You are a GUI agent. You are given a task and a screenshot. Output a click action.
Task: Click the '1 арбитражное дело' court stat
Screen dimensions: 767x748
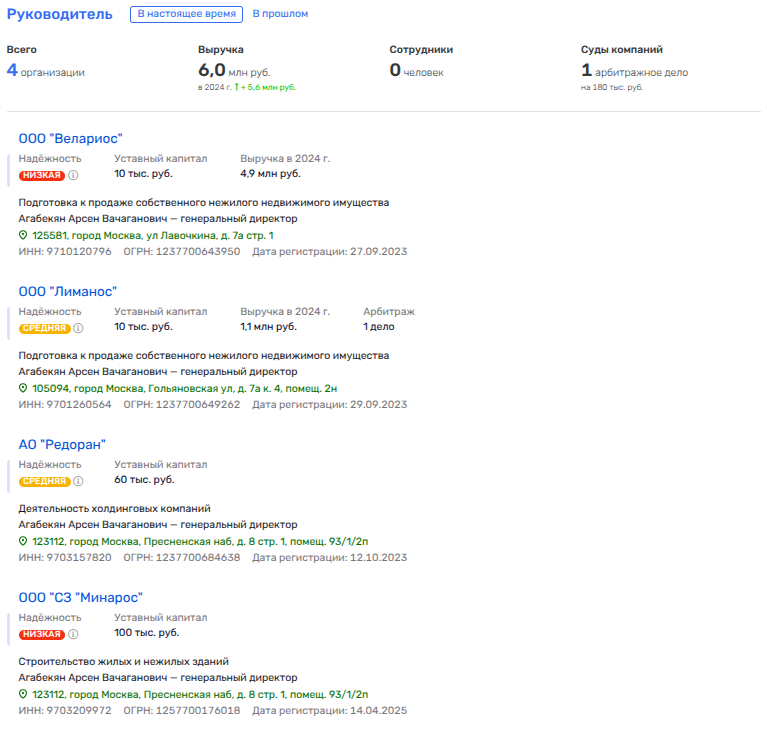point(635,71)
